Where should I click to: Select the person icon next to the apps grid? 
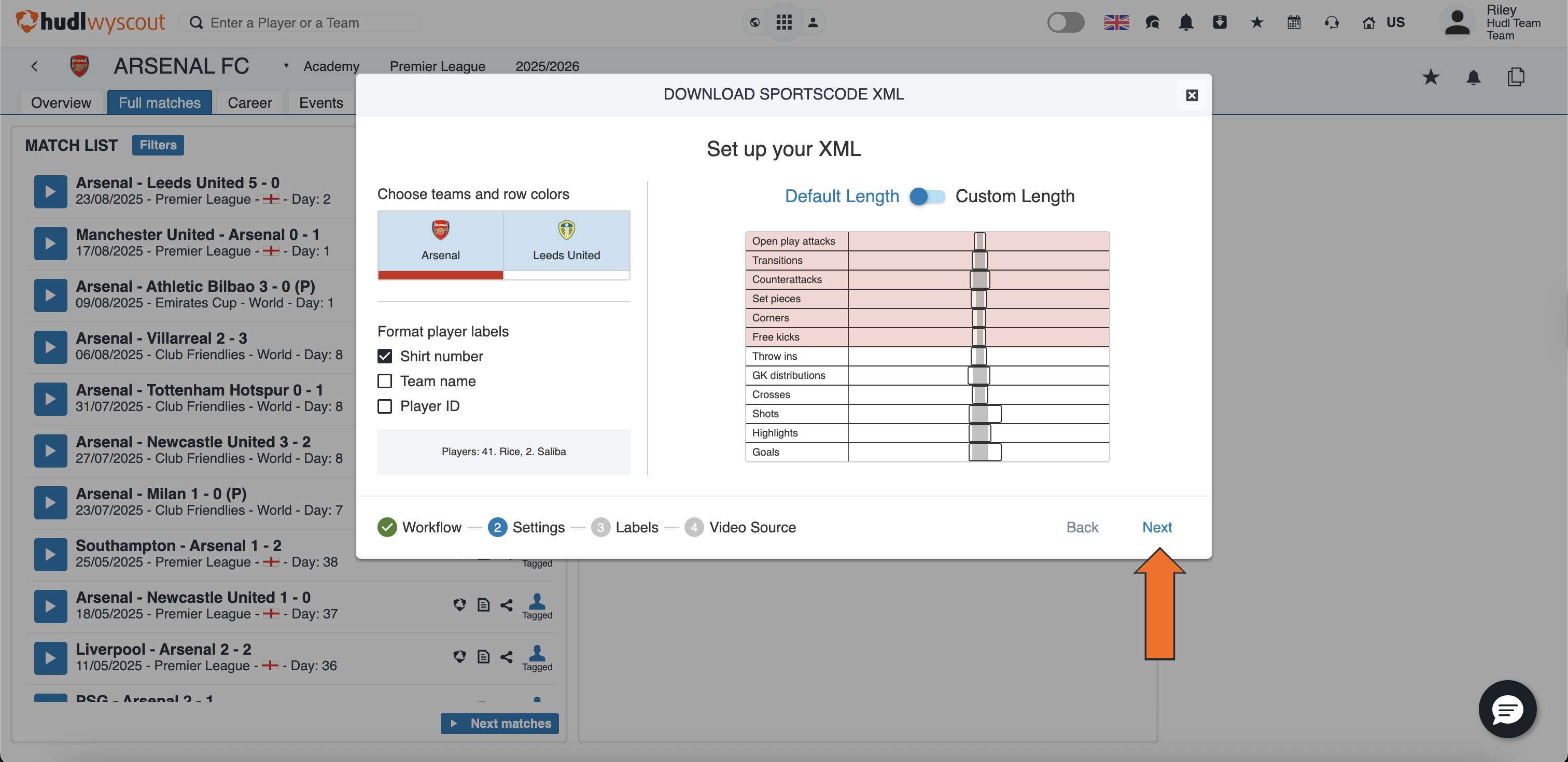pyautogui.click(x=812, y=22)
